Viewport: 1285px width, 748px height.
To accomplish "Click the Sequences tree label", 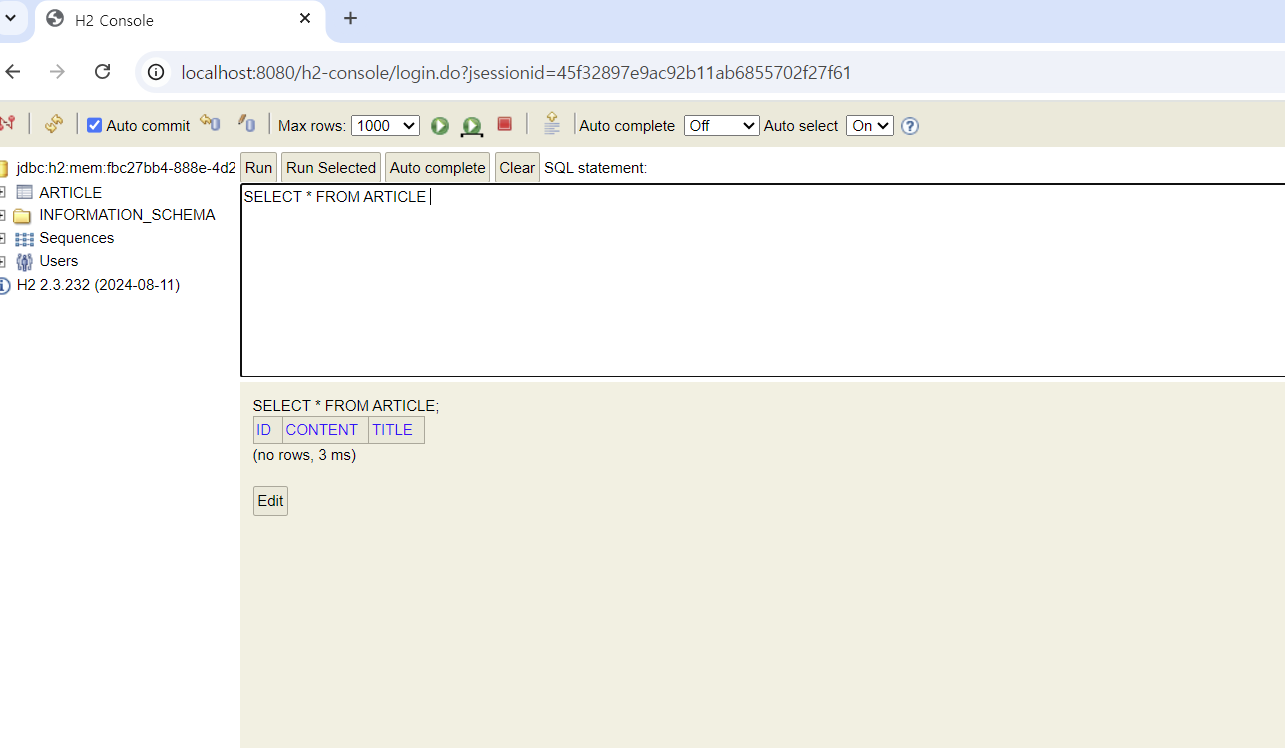I will 77,238.
